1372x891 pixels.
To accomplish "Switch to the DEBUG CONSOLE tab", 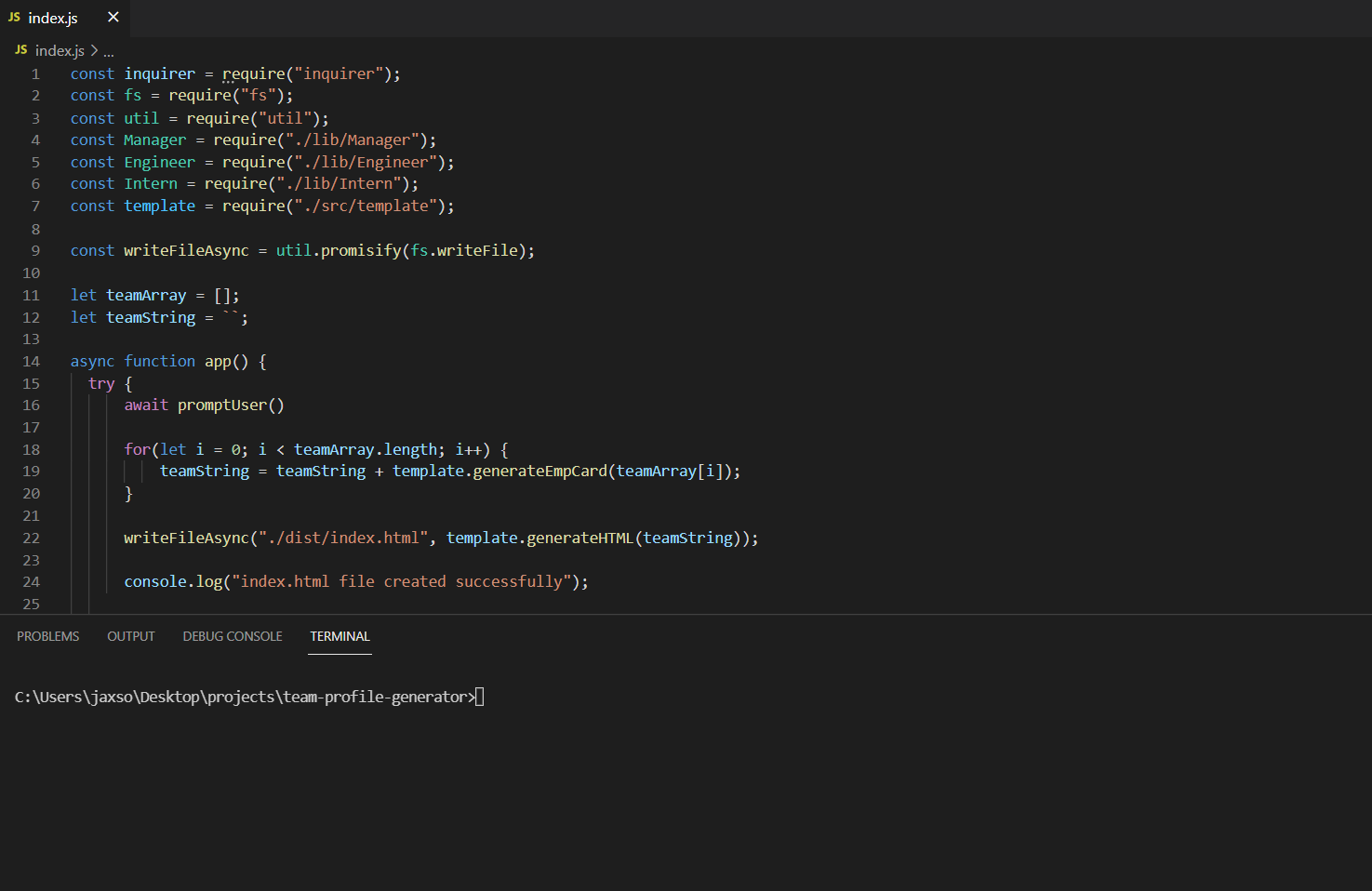I will (x=232, y=636).
